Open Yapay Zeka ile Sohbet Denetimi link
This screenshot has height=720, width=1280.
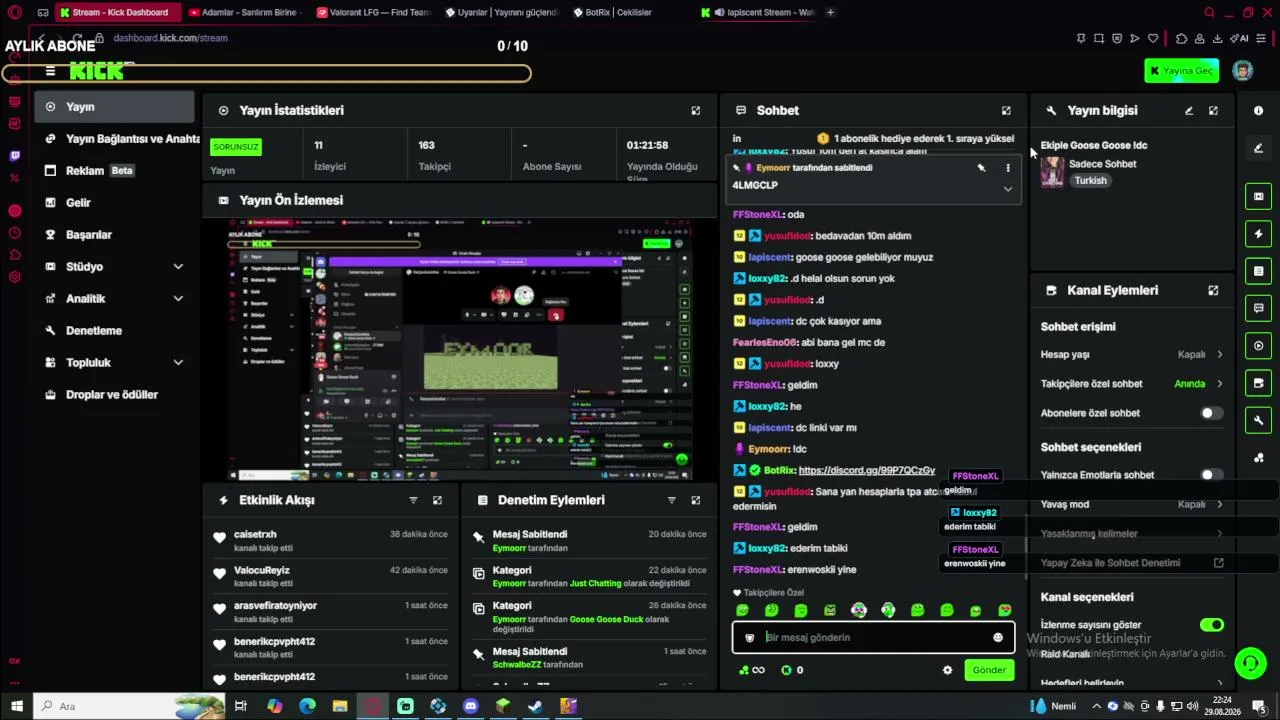tap(1131, 563)
